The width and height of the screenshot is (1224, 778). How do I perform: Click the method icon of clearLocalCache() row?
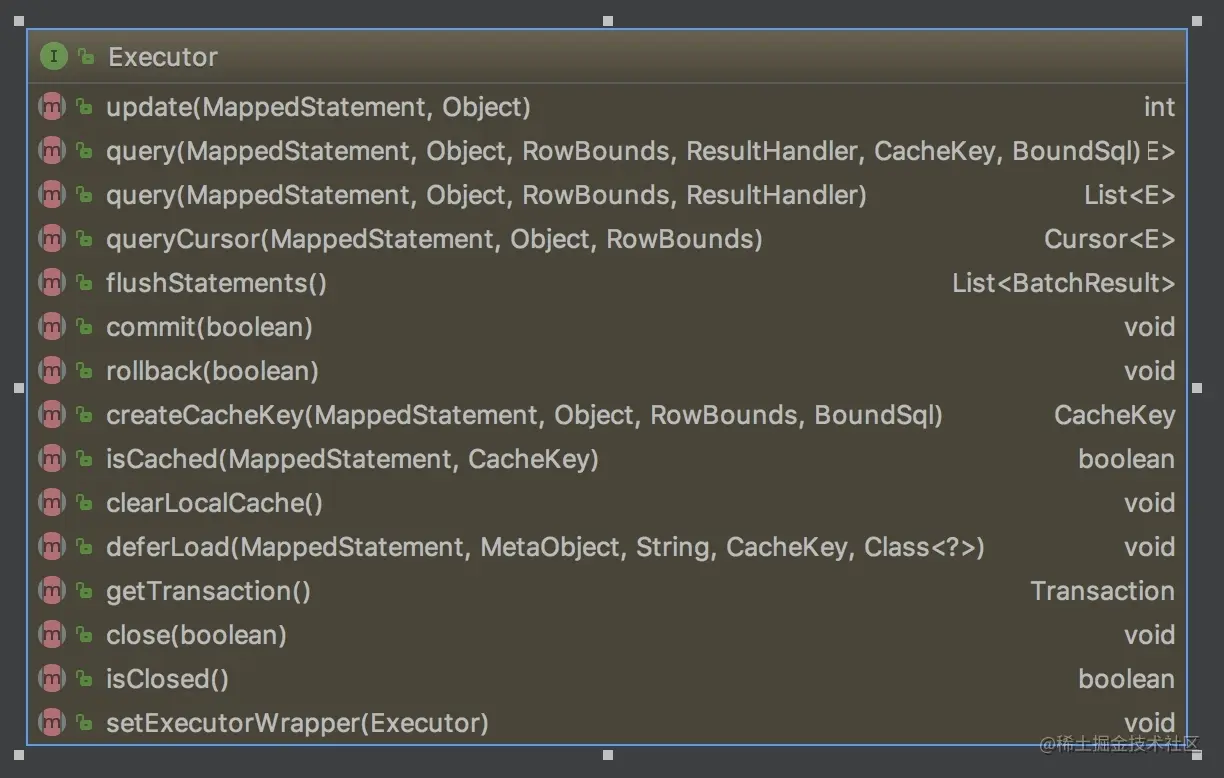51,503
